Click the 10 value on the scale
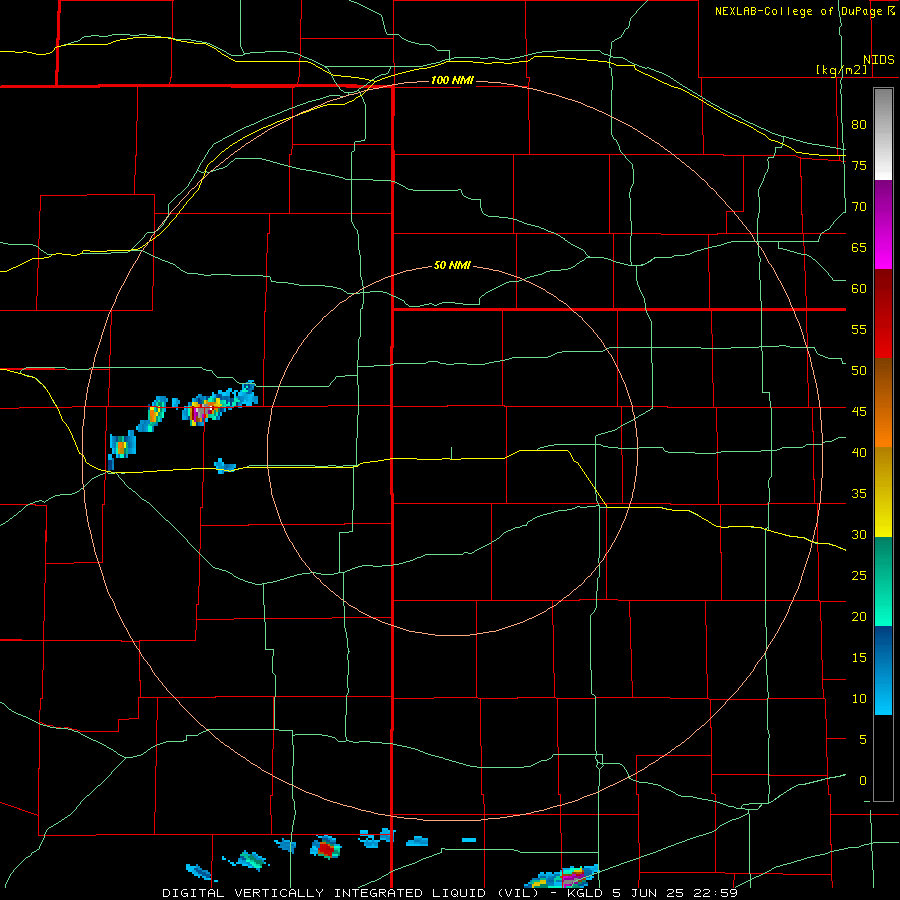Viewport: 900px width, 900px height. pyautogui.click(x=859, y=699)
